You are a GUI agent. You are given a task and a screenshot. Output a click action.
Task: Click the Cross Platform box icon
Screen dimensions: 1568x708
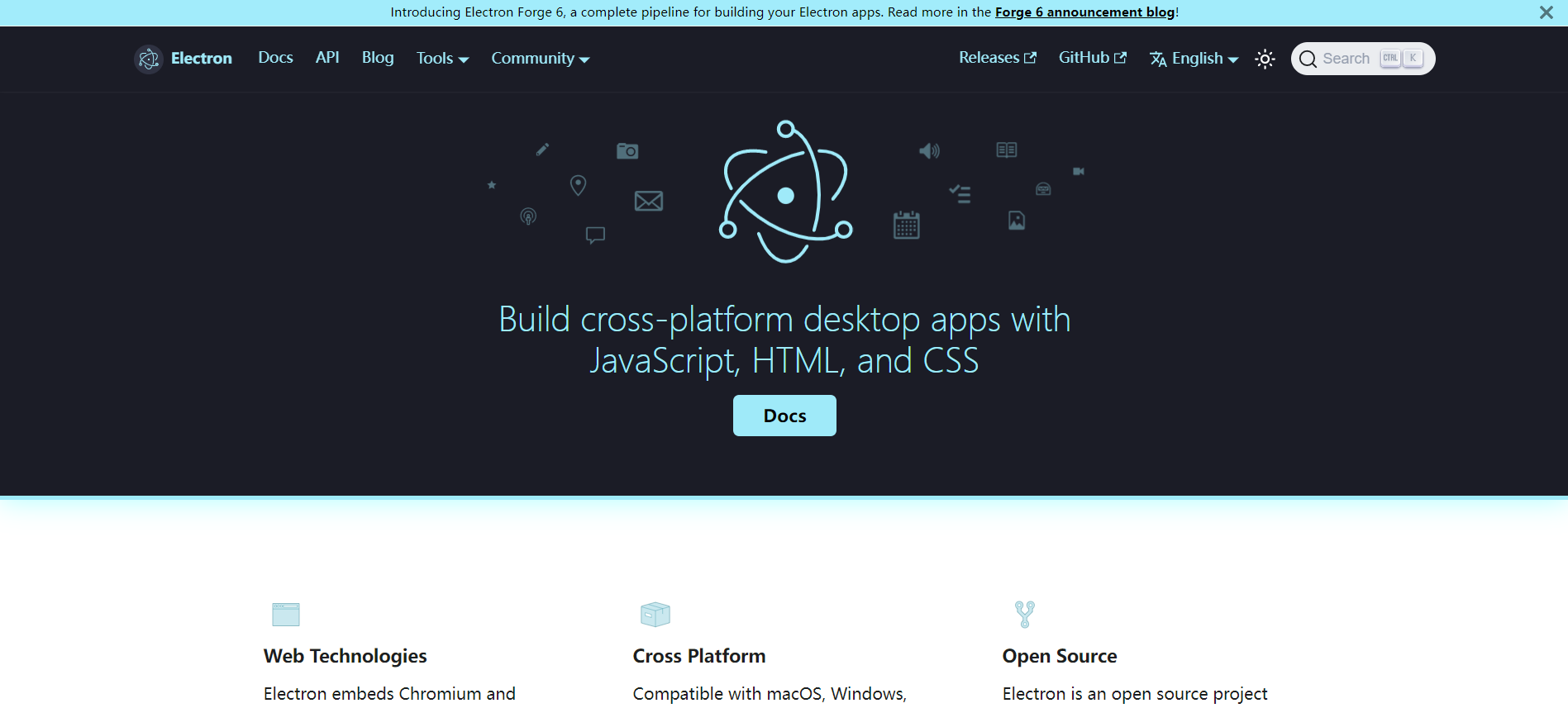(655, 615)
